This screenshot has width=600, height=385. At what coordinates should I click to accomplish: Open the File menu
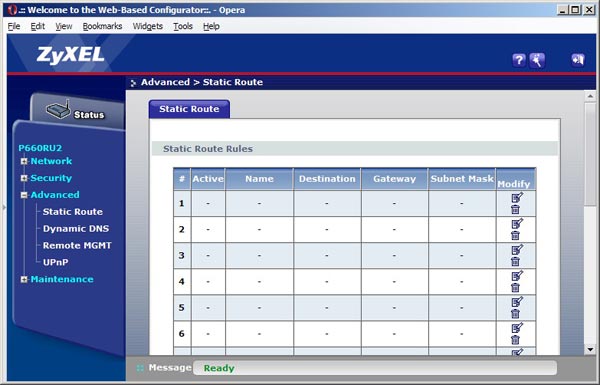[14, 26]
